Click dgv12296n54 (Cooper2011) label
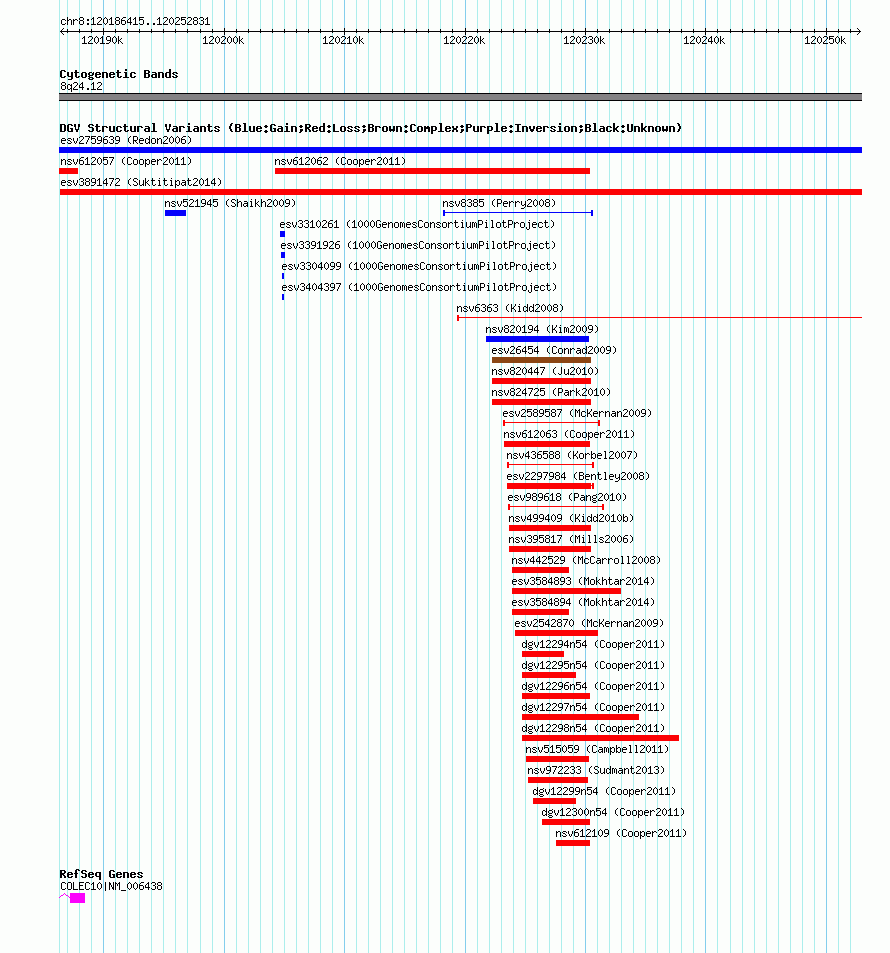This screenshot has height=953, width=890. click(x=593, y=686)
